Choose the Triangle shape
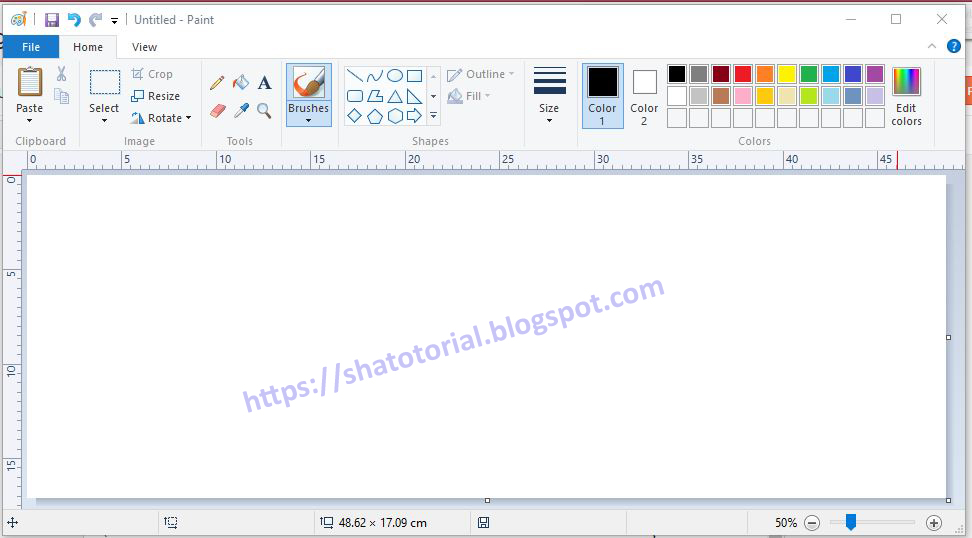Image resolution: width=972 pixels, height=538 pixels. tap(395, 96)
